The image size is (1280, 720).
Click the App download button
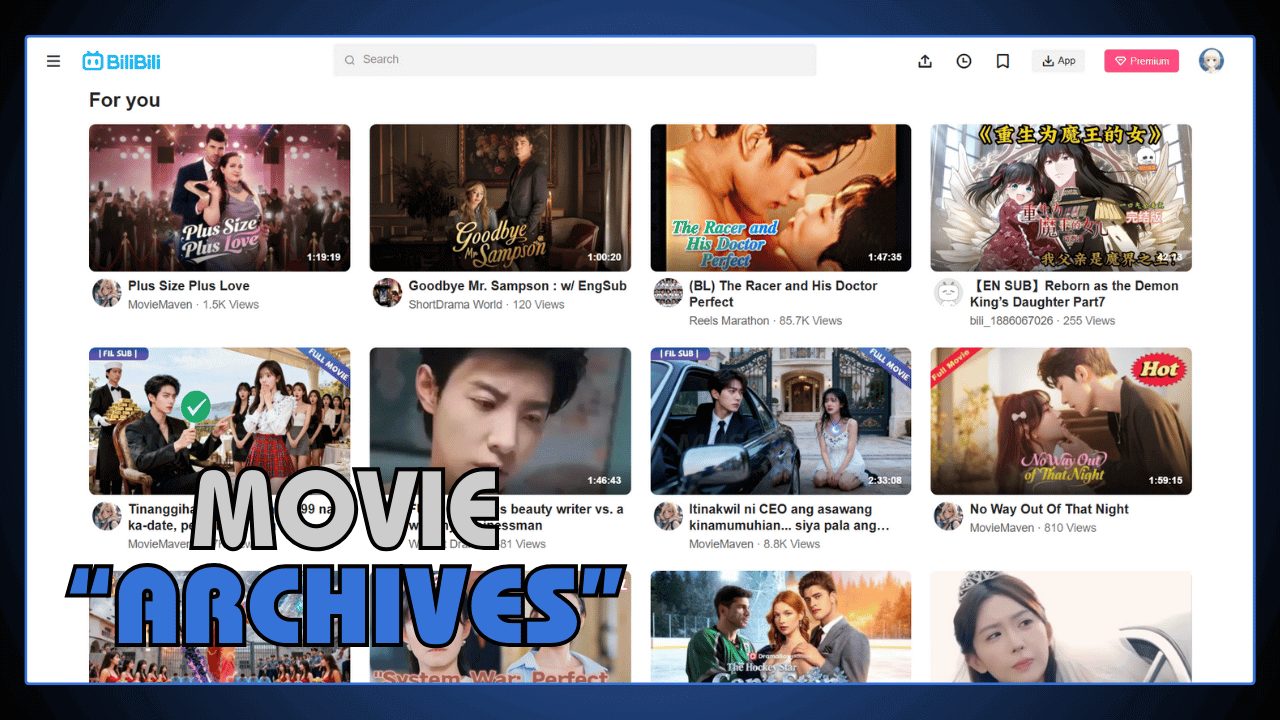(1058, 60)
